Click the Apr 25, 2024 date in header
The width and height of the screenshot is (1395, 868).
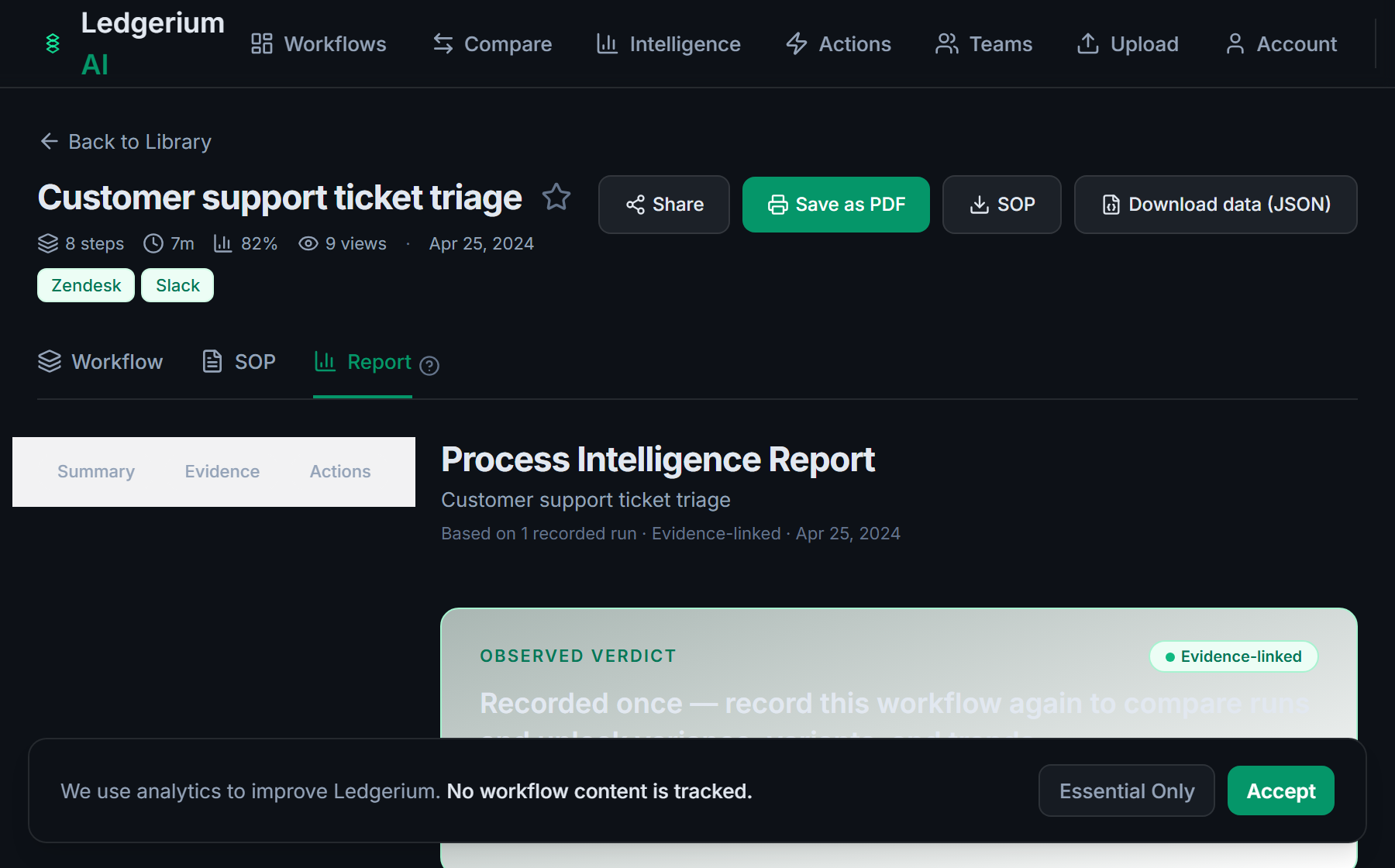(481, 244)
